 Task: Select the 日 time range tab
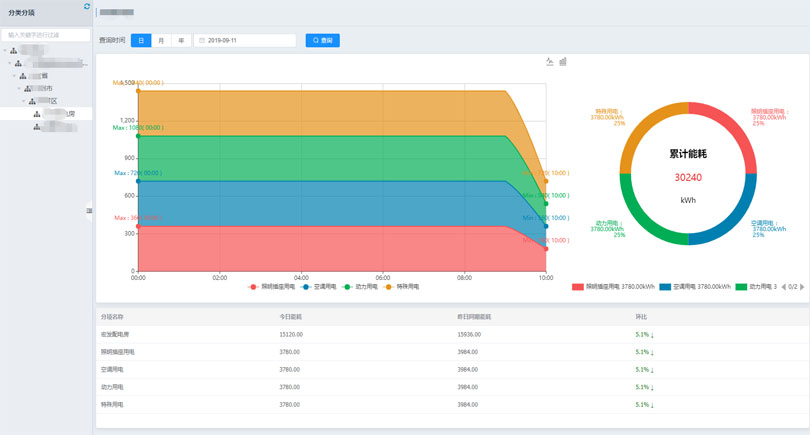coord(140,41)
